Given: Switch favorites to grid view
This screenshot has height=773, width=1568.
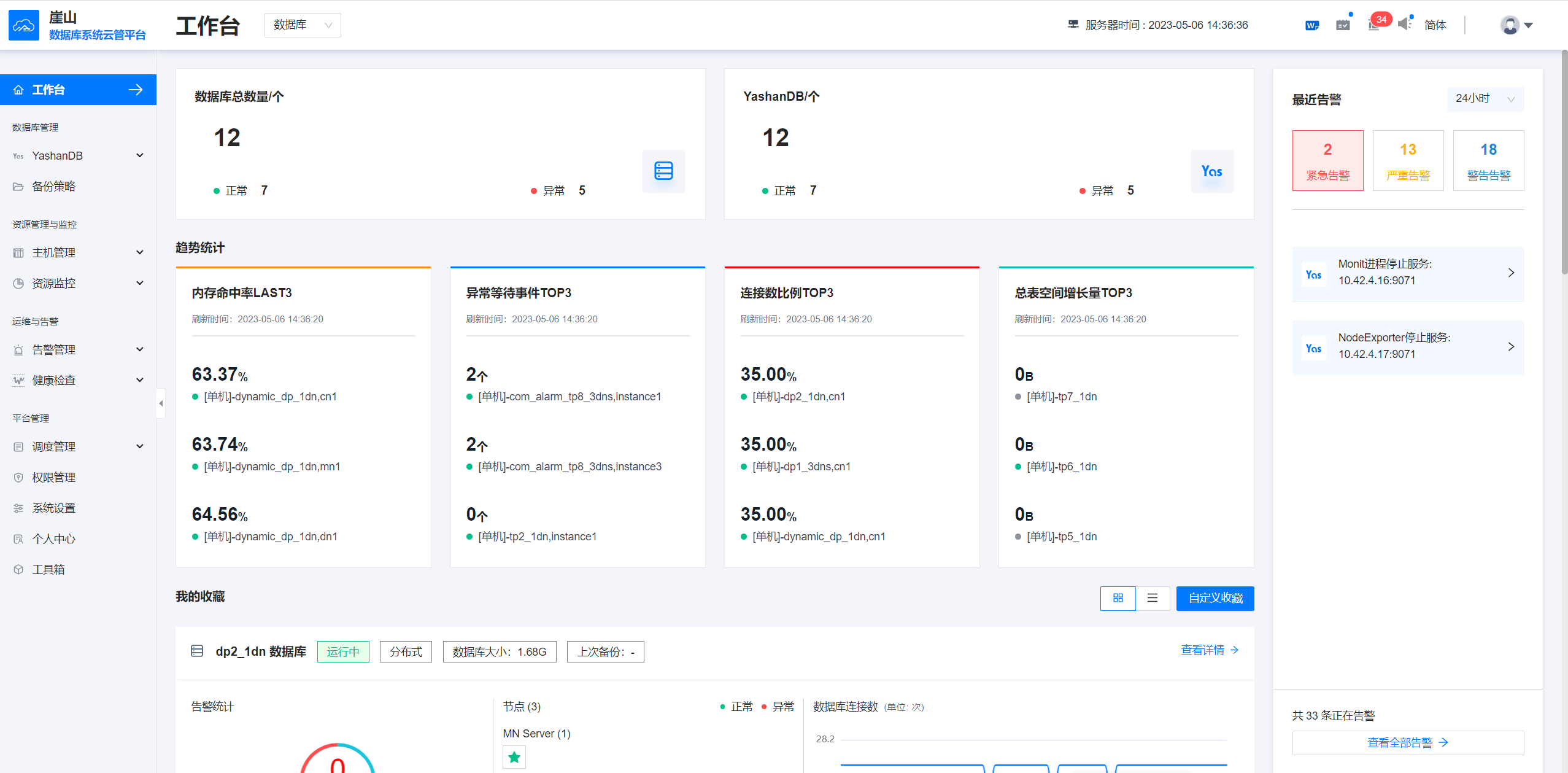Looking at the screenshot, I should point(1118,598).
